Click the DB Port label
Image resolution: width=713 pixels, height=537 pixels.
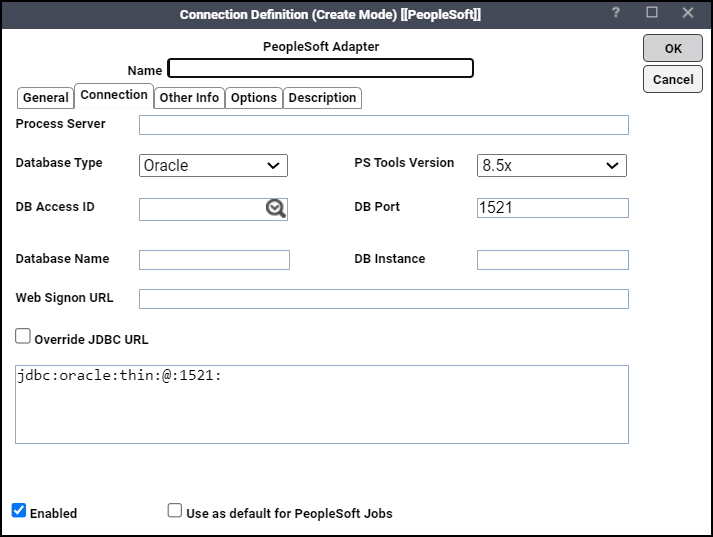[x=377, y=207]
